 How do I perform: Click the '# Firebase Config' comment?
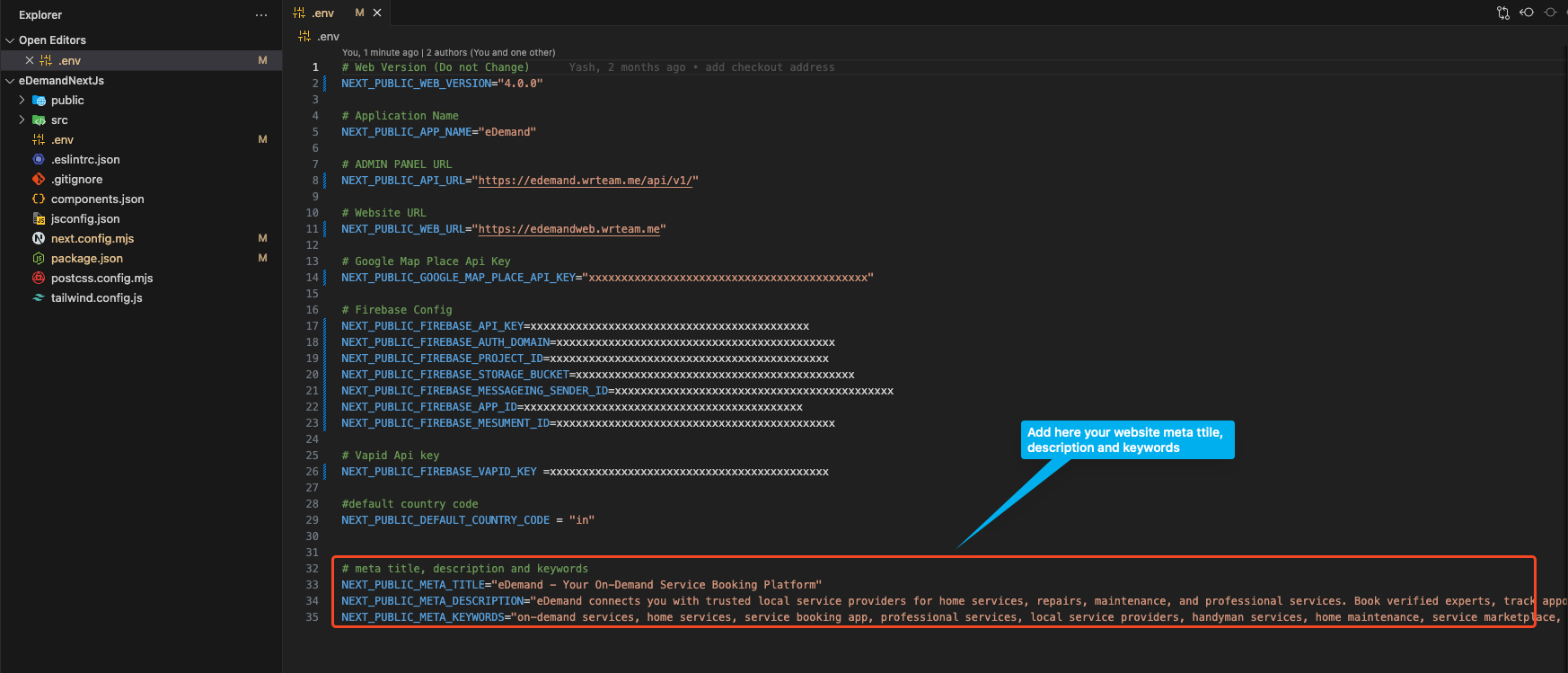[397, 310]
